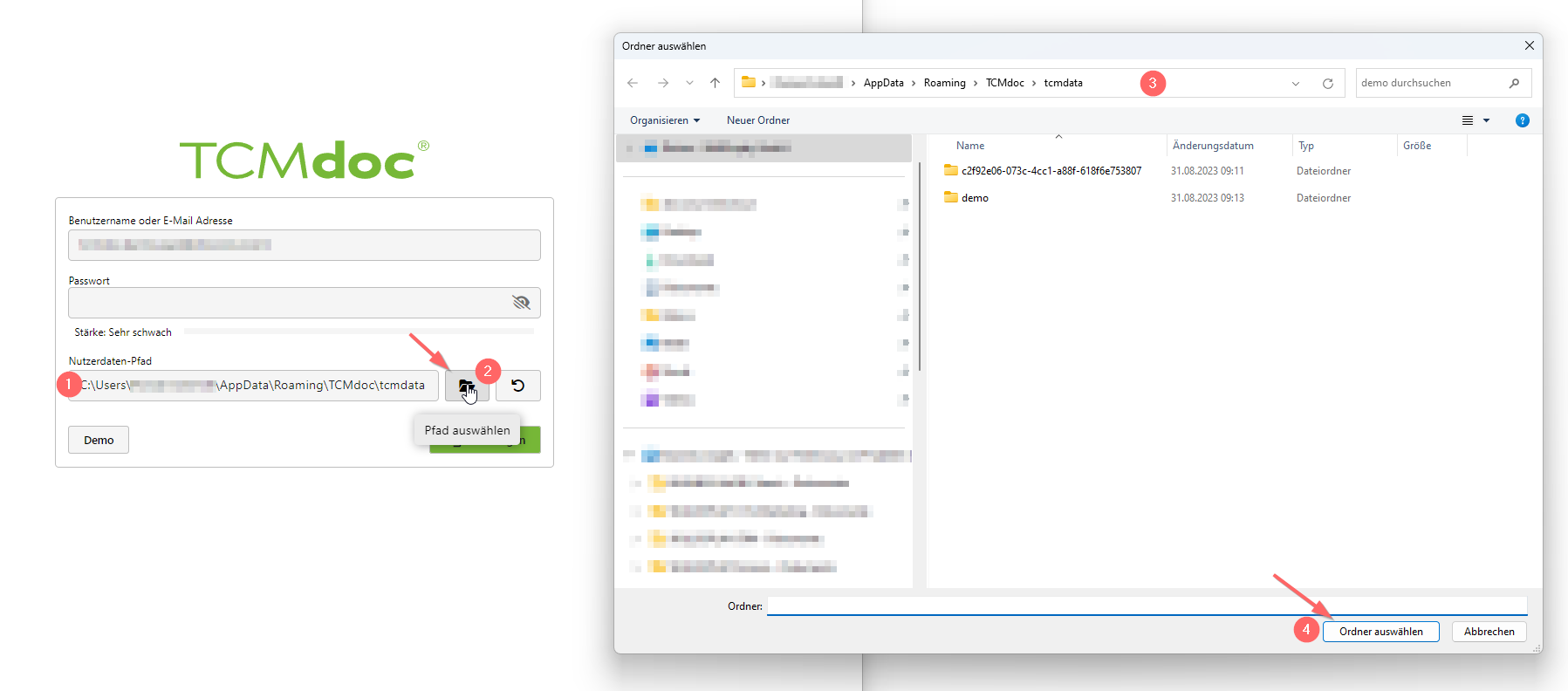Go up one folder level arrow
This screenshot has height=691, width=1568.
[x=716, y=83]
